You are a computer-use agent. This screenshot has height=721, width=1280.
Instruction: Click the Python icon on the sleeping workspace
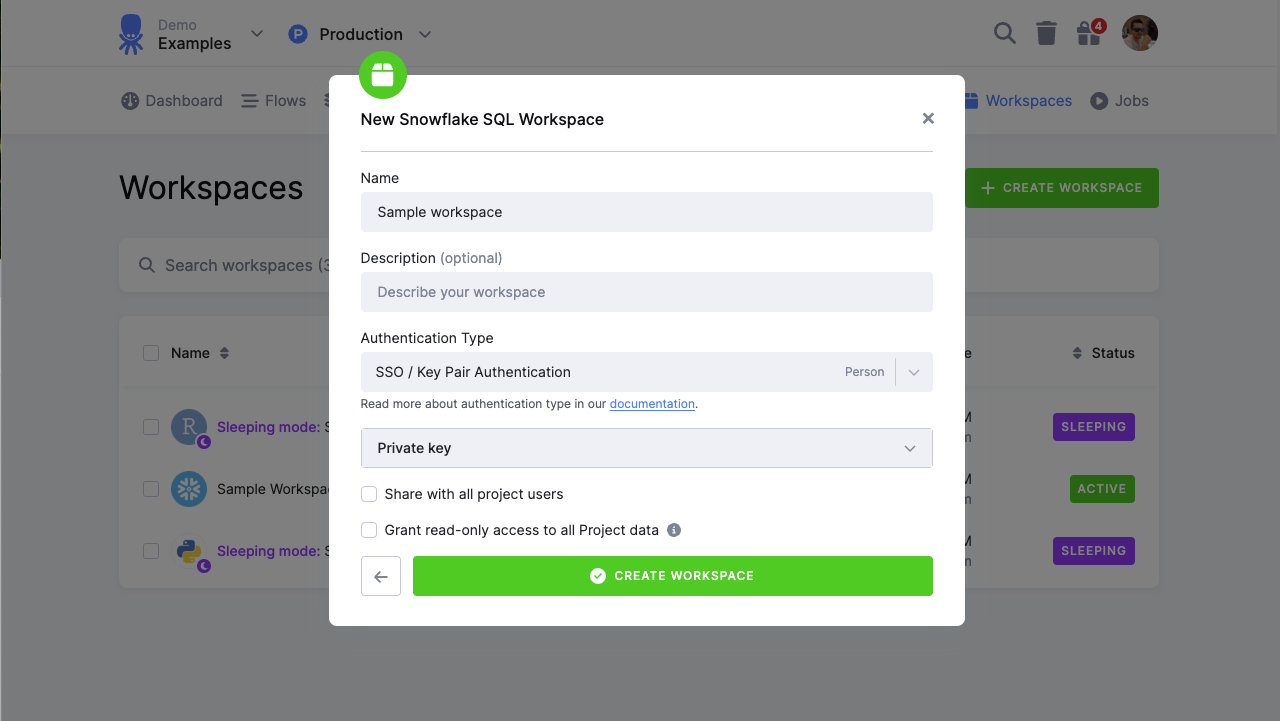[x=188, y=550]
